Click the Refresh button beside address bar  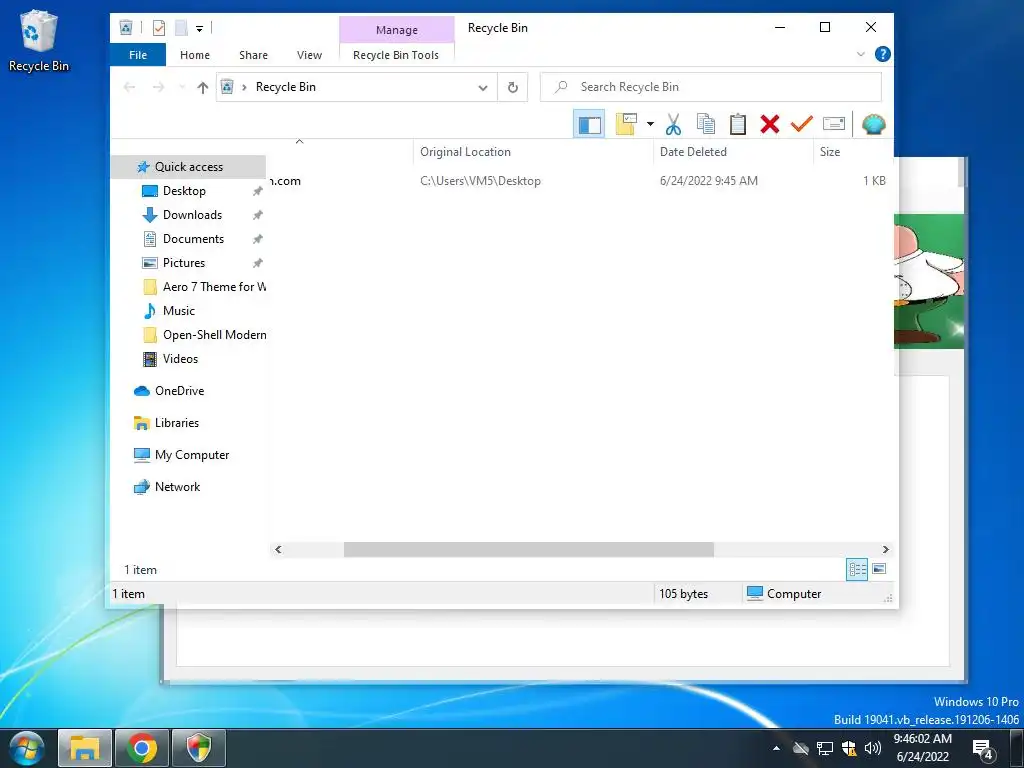click(513, 87)
